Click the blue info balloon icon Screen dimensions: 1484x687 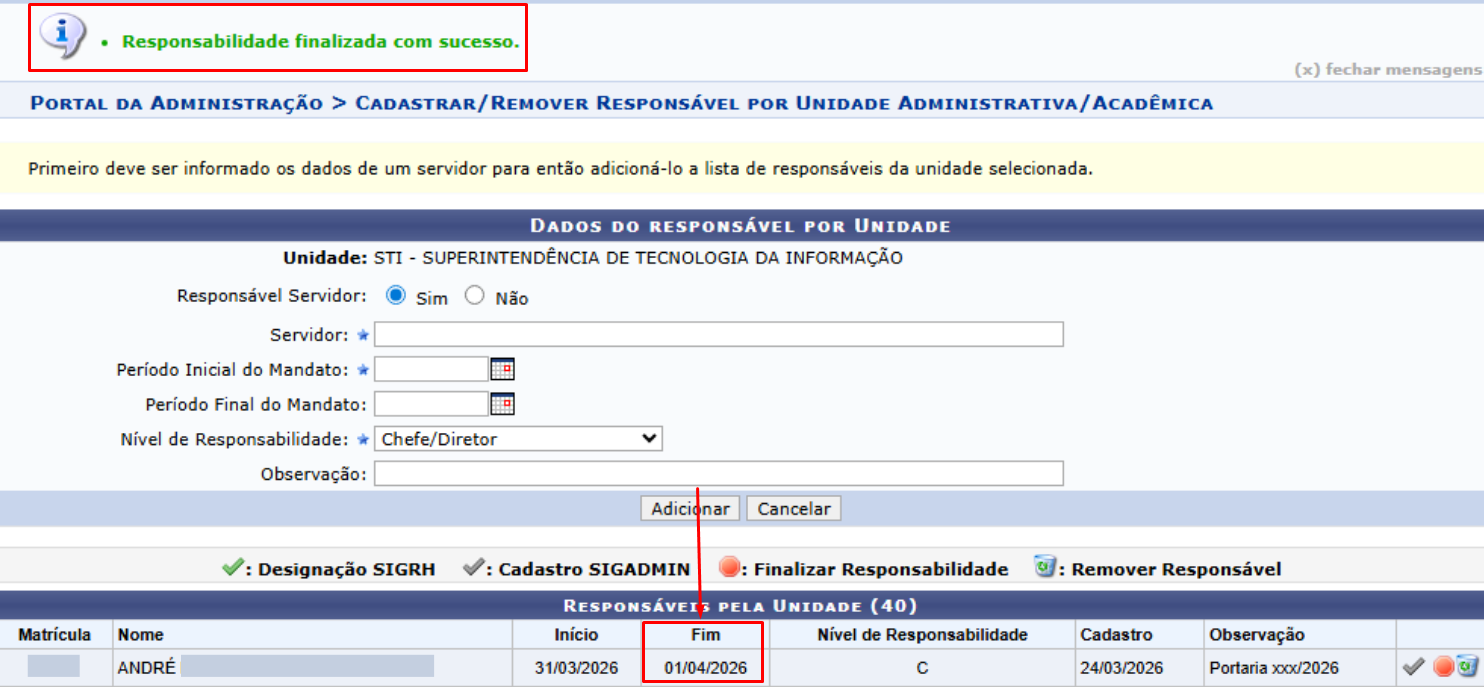[x=63, y=36]
